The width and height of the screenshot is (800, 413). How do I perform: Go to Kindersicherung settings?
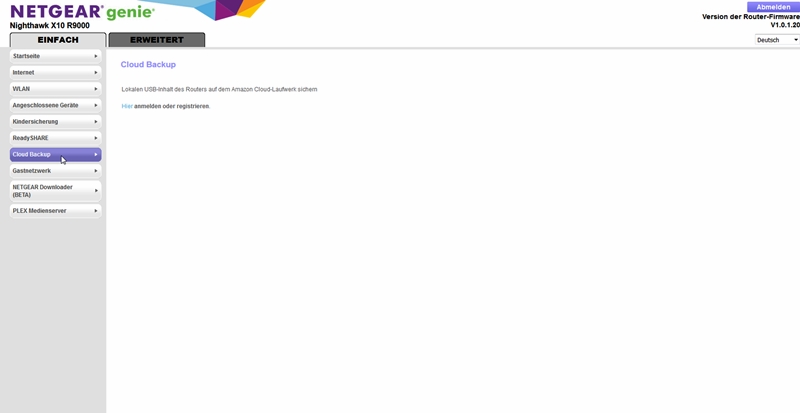[50, 121]
